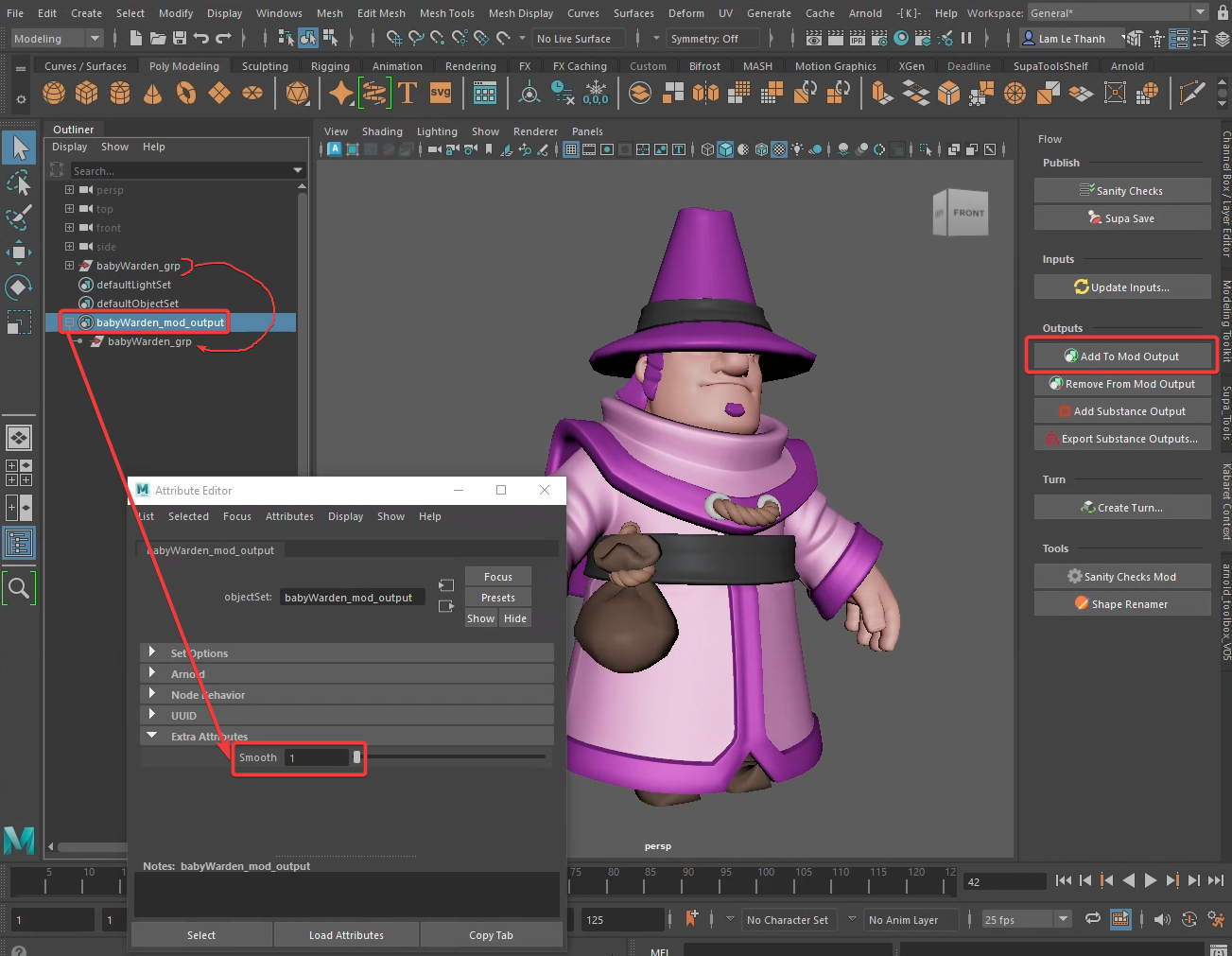Open the Mesh Tools menu

click(x=446, y=13)
